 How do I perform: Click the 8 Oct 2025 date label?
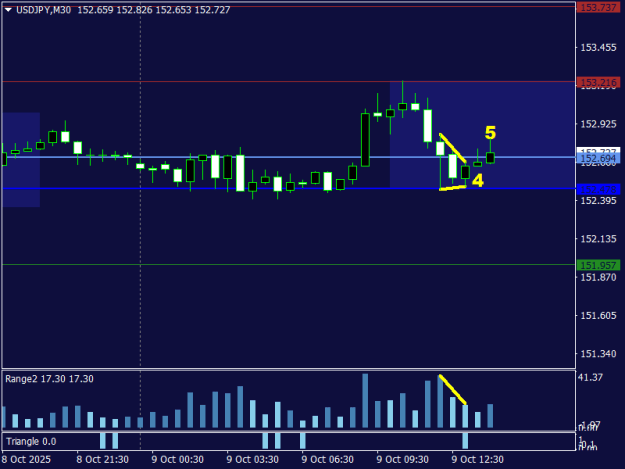(26, 459)
